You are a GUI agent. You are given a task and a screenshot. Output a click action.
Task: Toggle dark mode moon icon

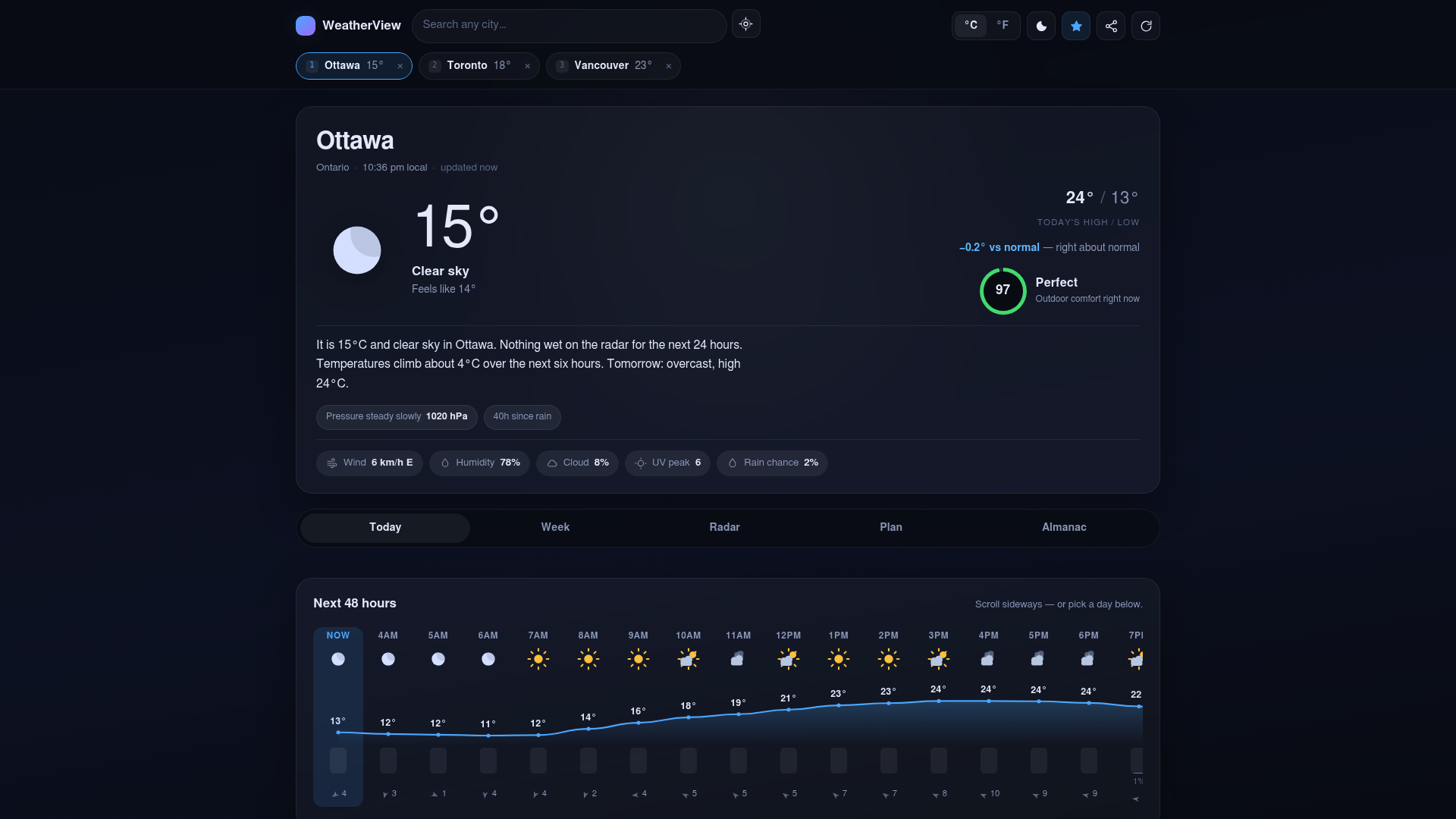1041,26
